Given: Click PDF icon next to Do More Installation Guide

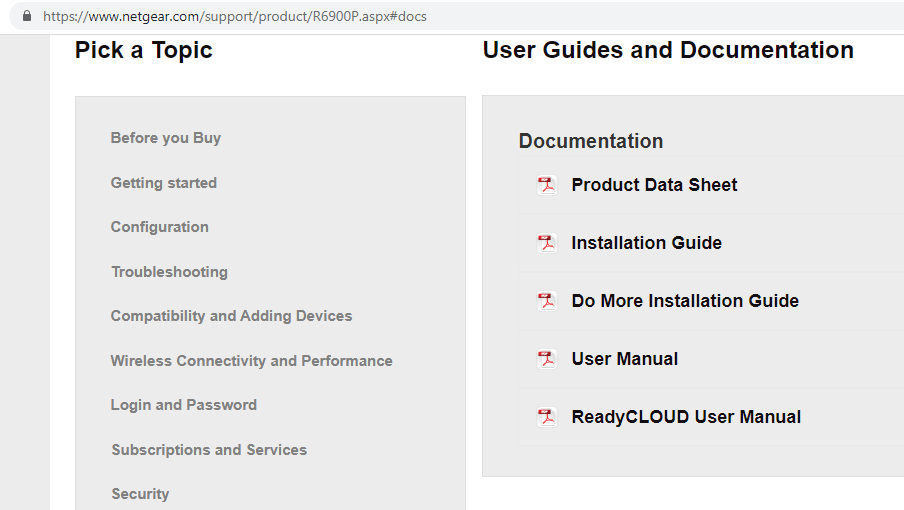Looking at the screenshot, I should [x=547, y=301].
